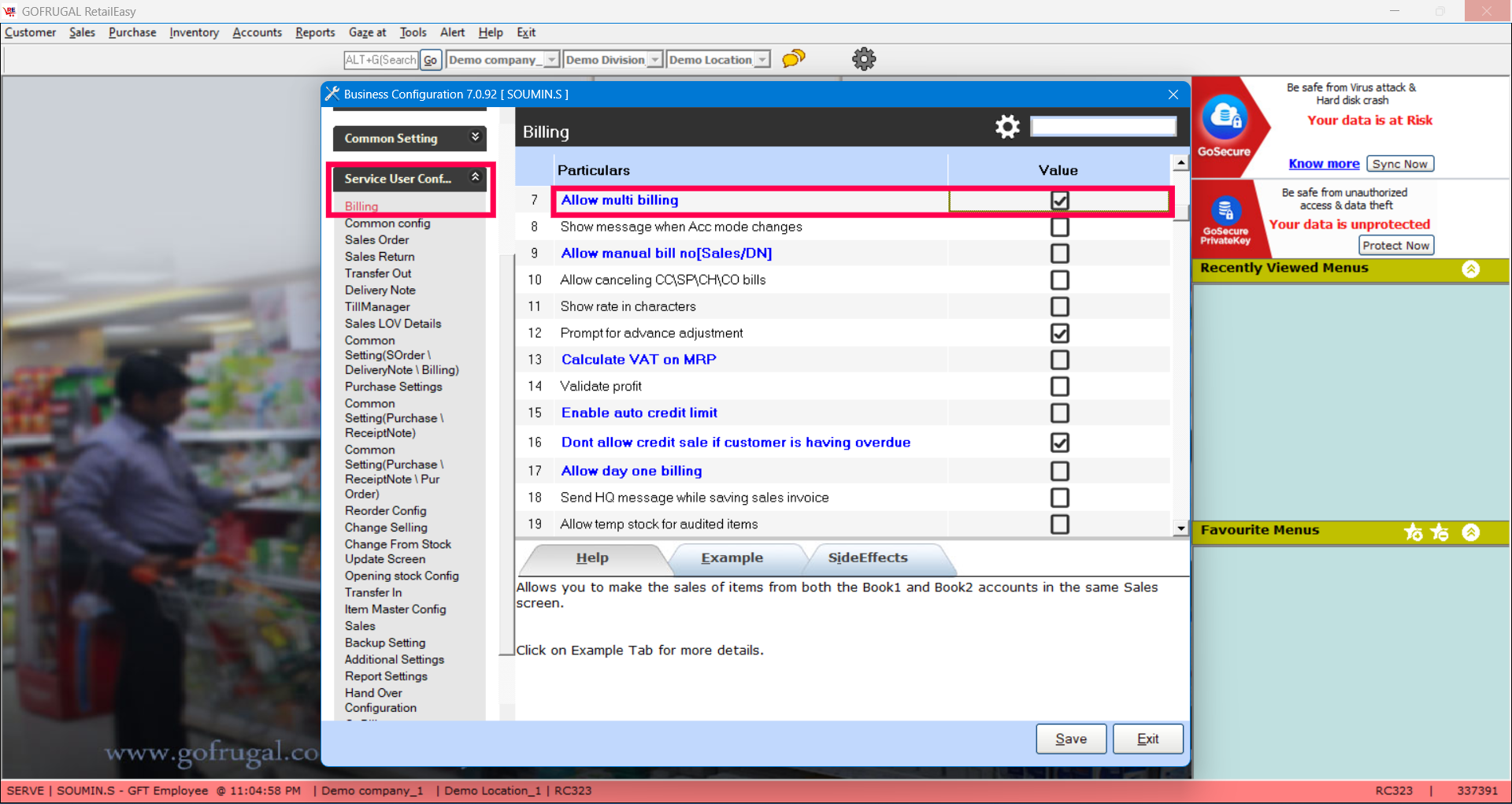Open the Demo Location dropdown
The width and height of the screenshot is (1512, 804).
[x=762, y=60]
